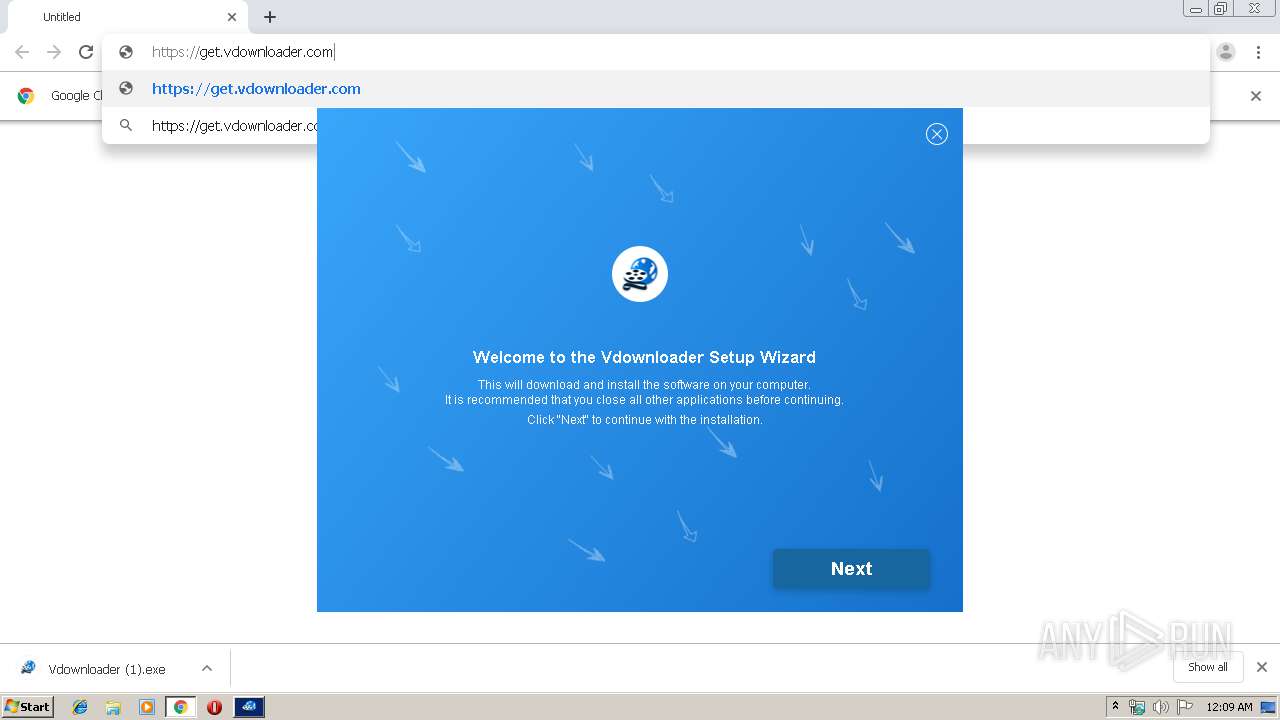Open Vdownloader (1).exe download item
Image resolution: width=1280 pixels, height=720 pixels.
click(x=106, y=668)
